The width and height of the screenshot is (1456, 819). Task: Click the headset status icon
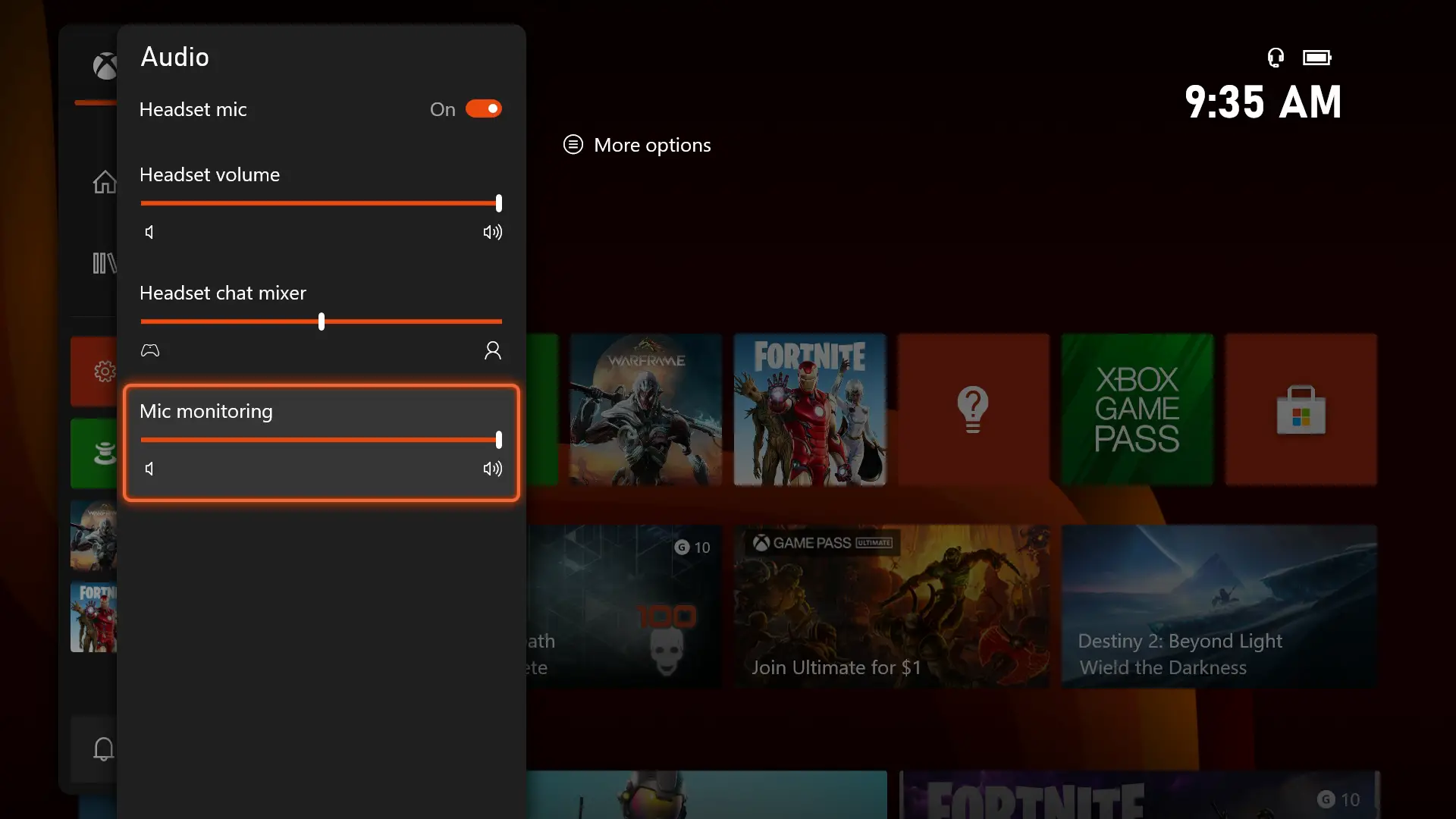point(1276,58)
